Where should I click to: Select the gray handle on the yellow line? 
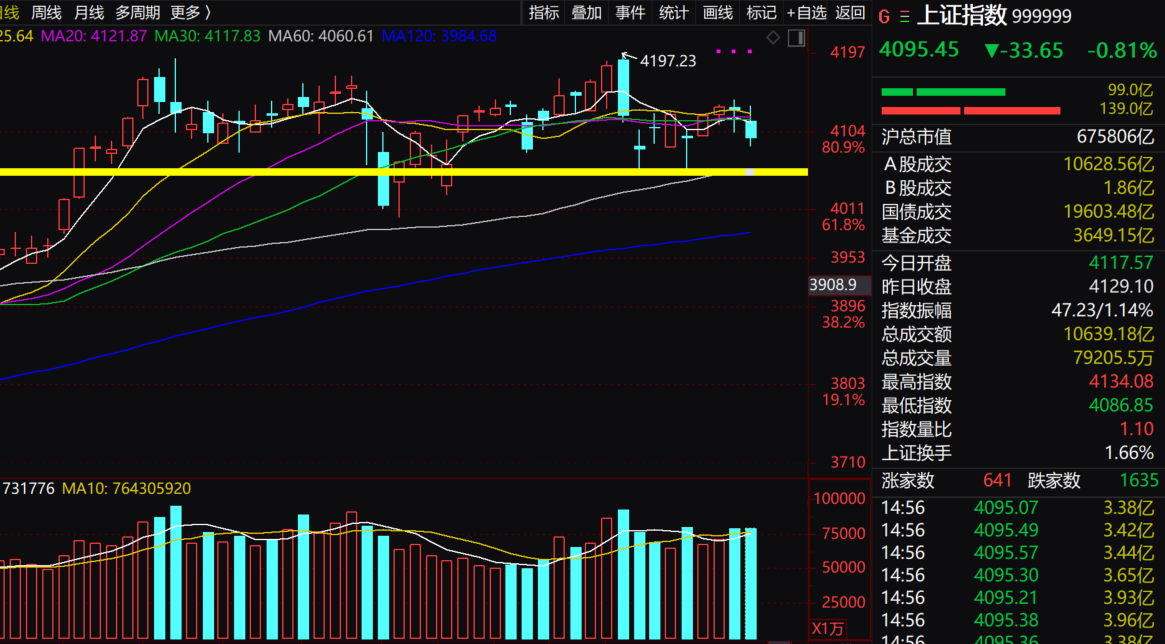point(750,172)
